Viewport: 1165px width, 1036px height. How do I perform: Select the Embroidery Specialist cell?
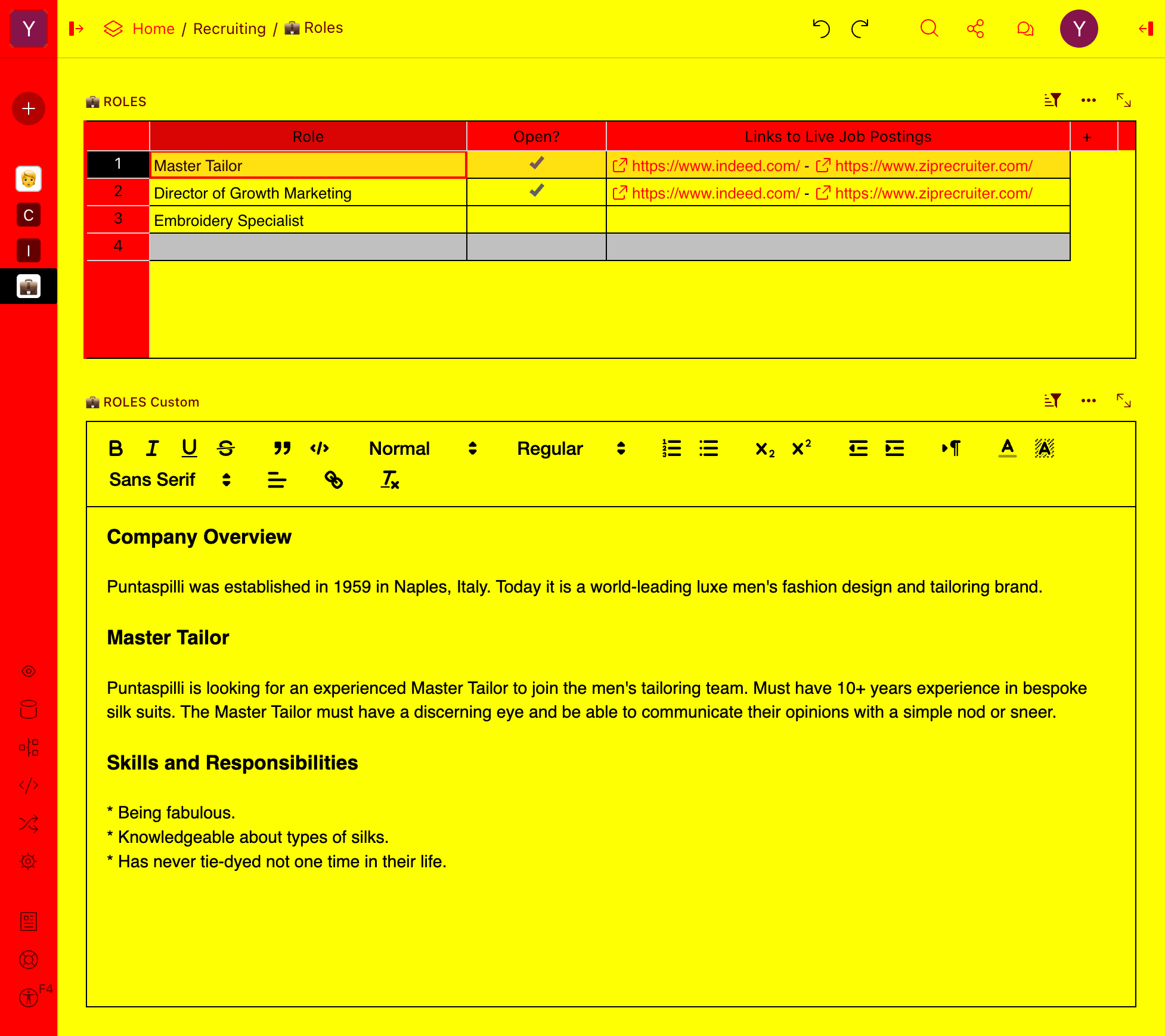tap(308, 220)
